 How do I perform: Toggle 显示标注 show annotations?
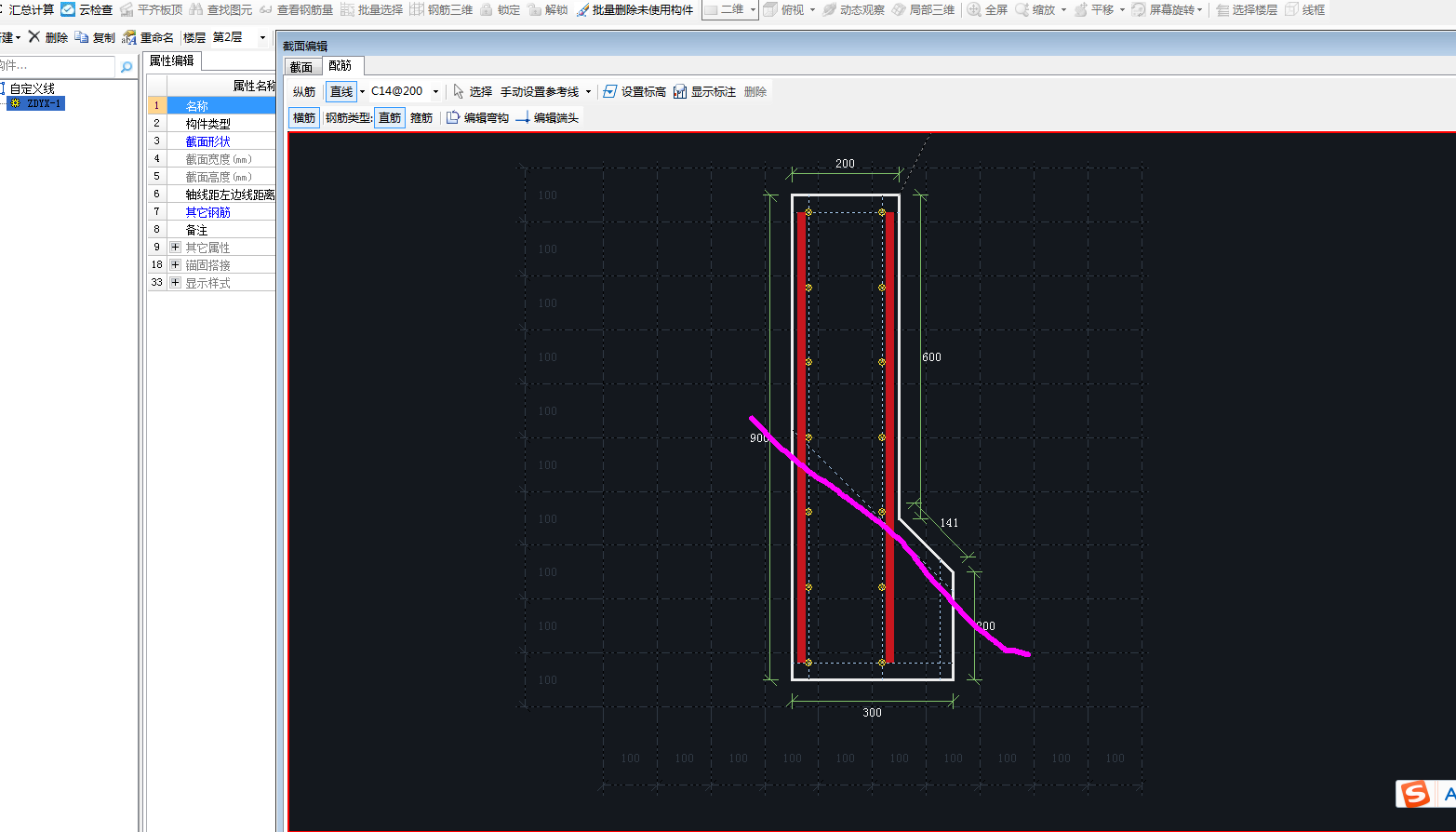coord(704,91)
